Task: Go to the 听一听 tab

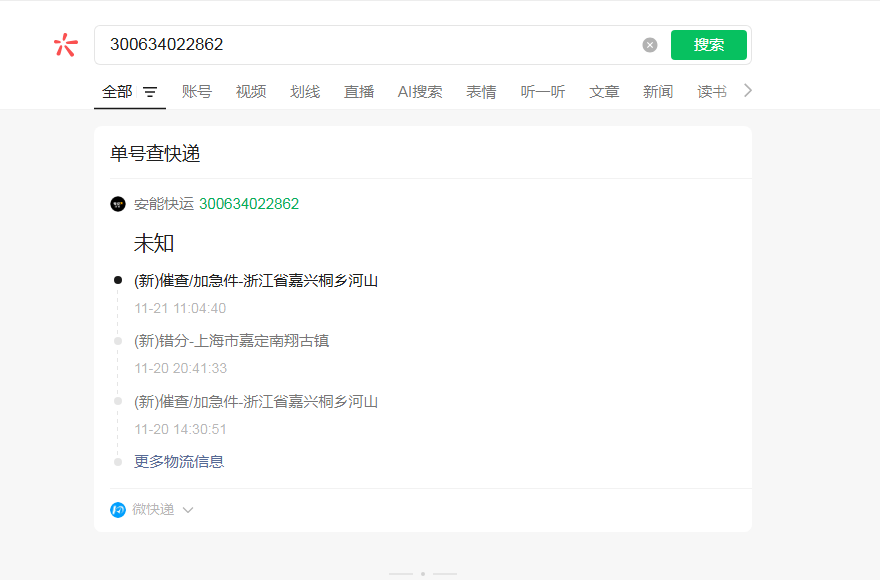Action: pos(543,92)
